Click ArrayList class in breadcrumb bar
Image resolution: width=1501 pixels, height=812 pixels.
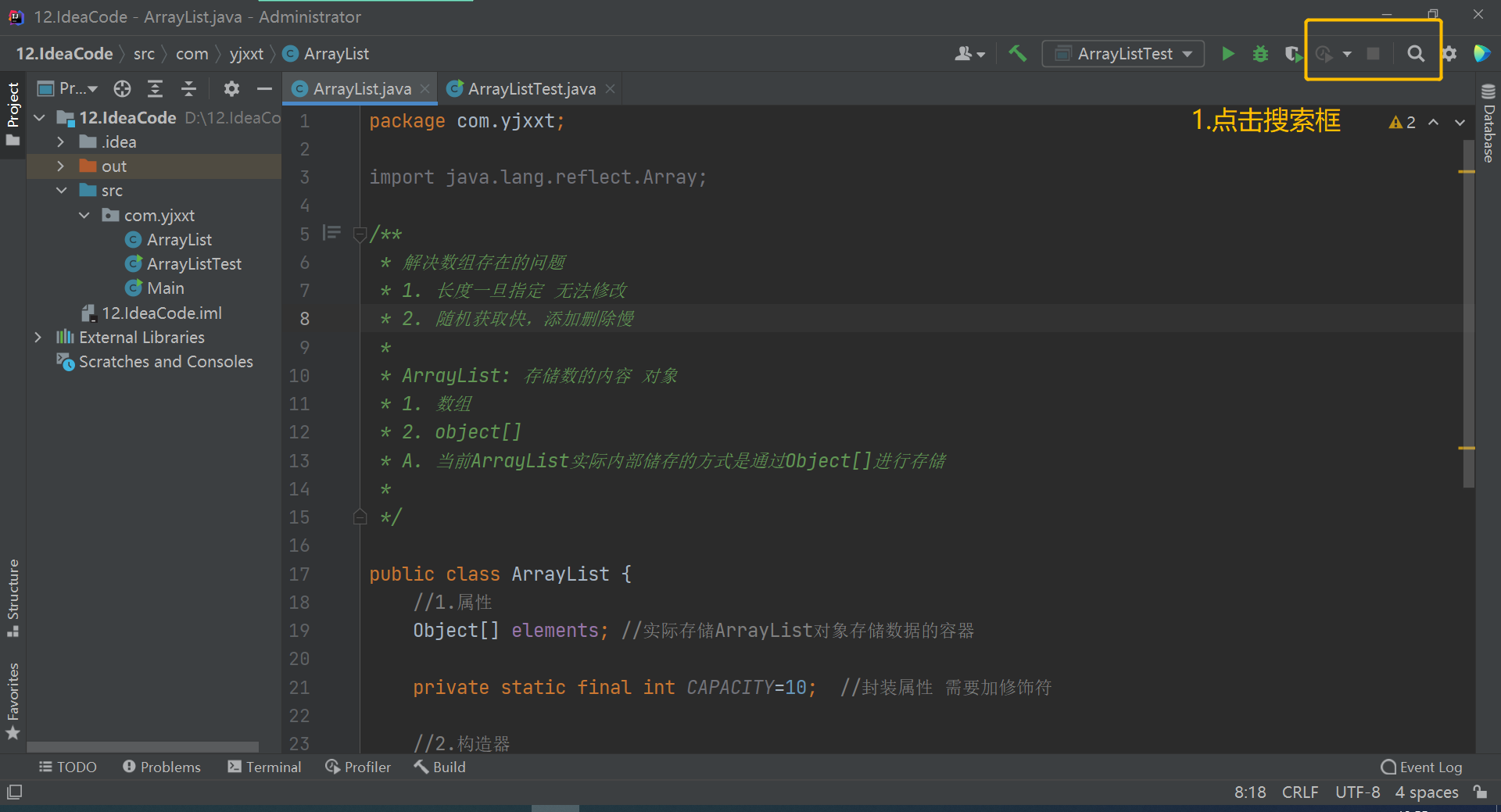pos(326,54)
